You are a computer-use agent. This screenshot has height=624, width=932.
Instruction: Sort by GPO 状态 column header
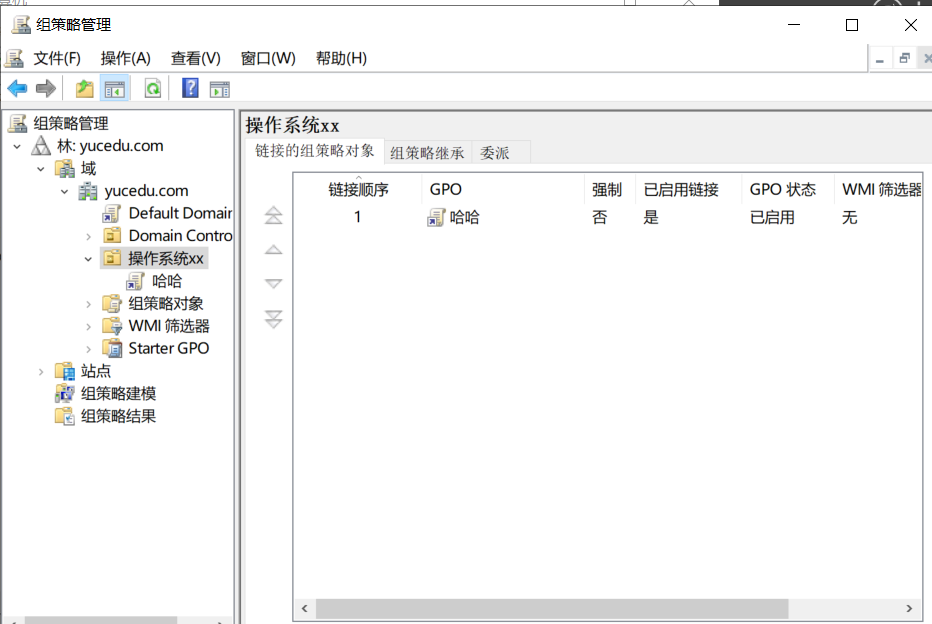coord(788,190)
